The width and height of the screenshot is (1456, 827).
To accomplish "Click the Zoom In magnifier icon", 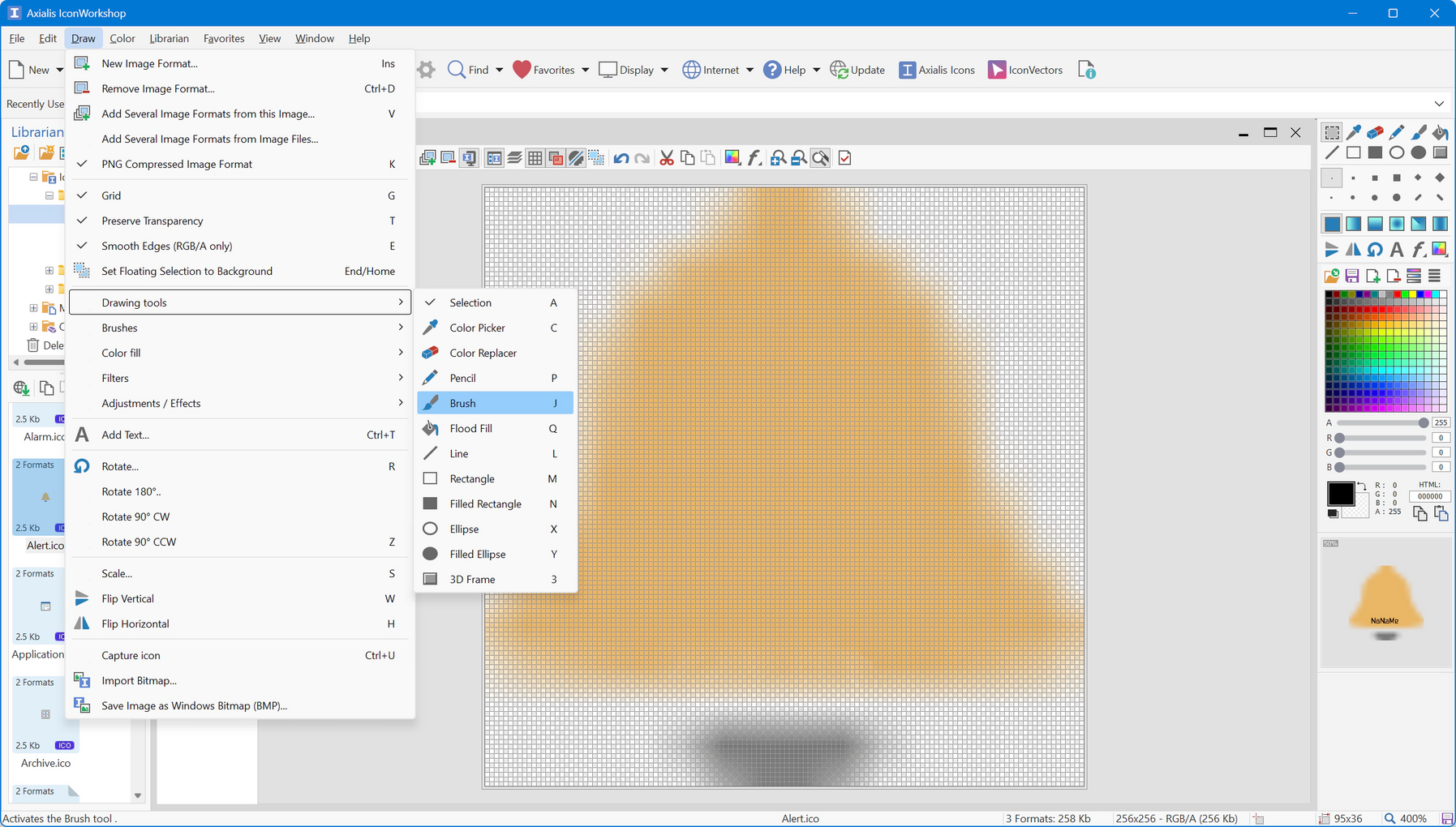I will (778, 158).
